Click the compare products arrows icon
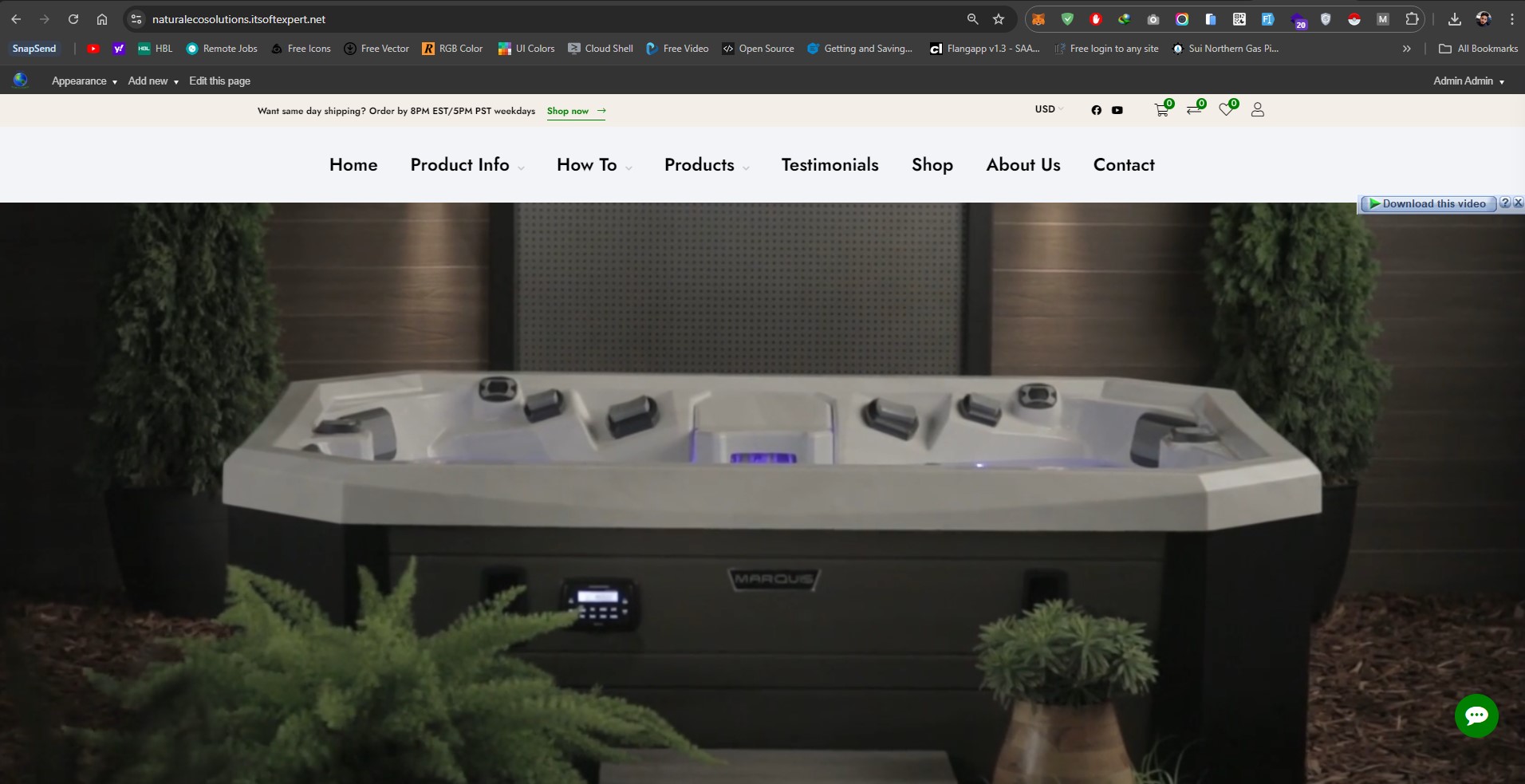The image size is (1525, 784). click(1193, 110)
